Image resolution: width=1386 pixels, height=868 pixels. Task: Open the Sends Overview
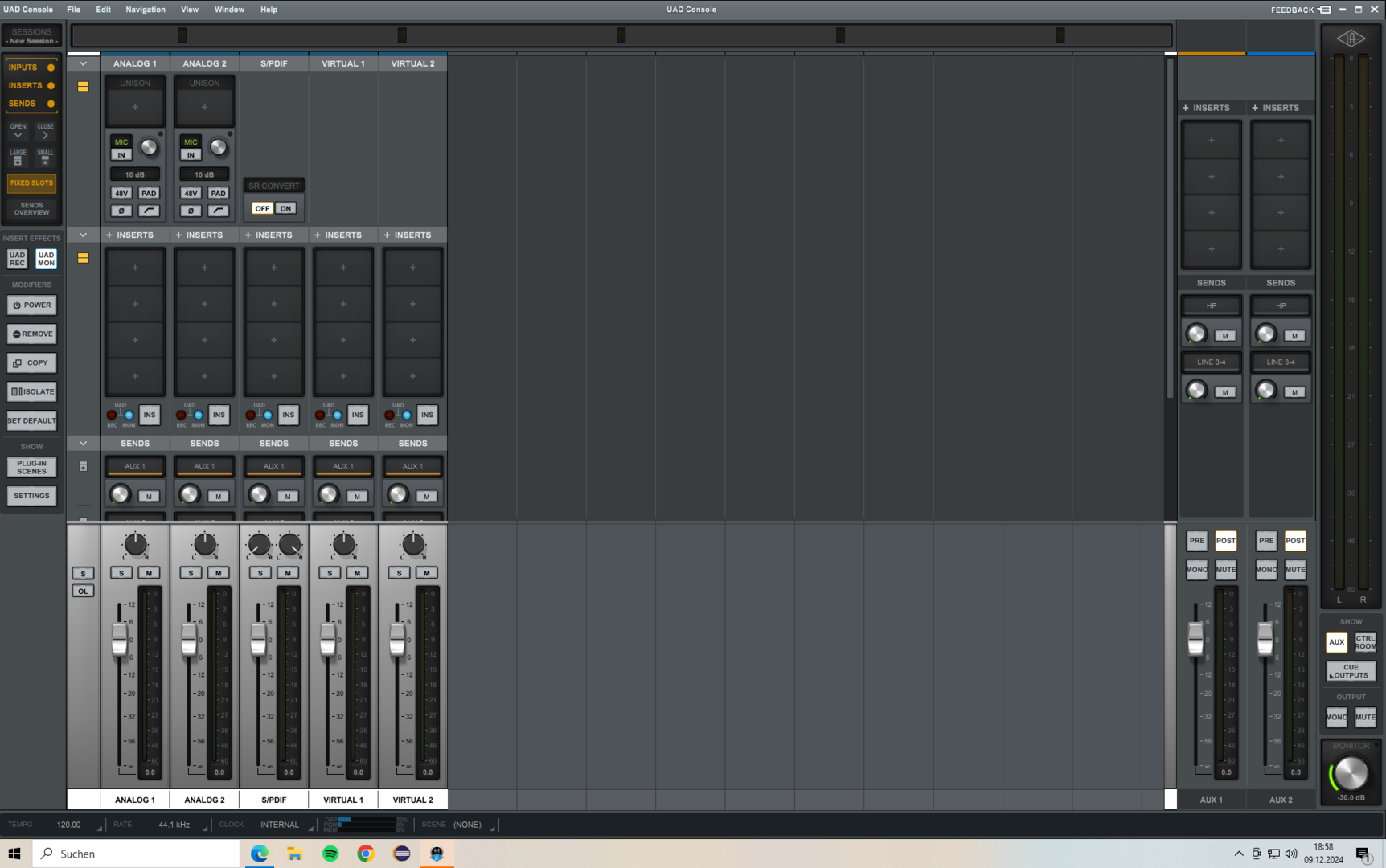pyautogui.click(x=32, y=209)
